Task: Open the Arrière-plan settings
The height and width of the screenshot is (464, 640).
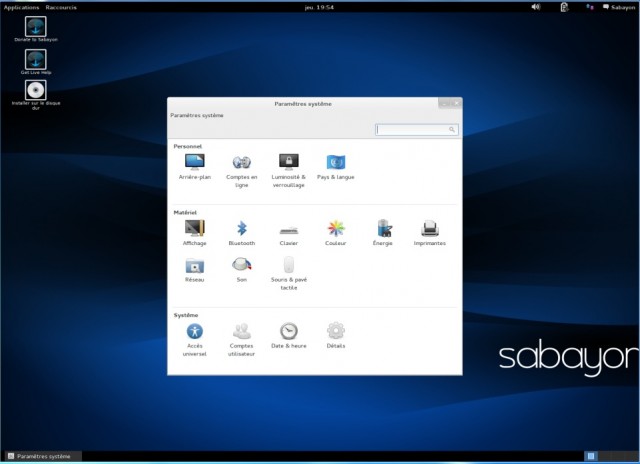Action: (x=195, y=167)
